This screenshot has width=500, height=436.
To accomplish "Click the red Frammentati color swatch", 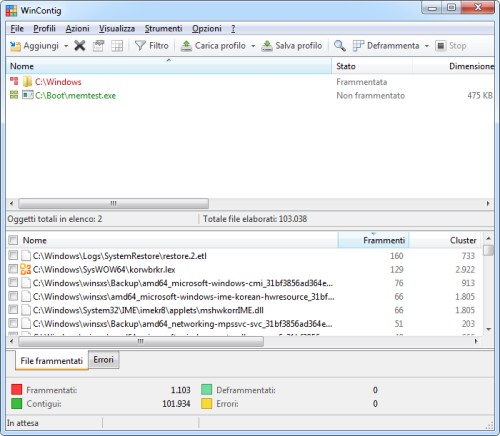I will [16, 390].
